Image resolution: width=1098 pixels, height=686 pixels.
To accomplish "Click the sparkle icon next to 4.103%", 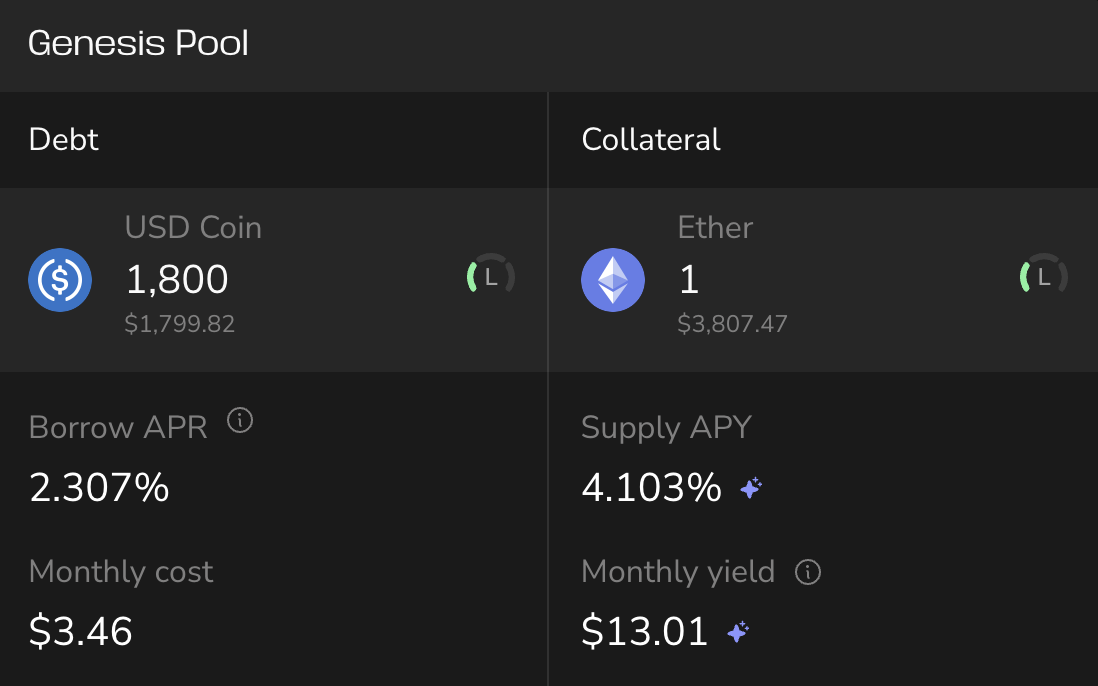I will click(751, 488).
